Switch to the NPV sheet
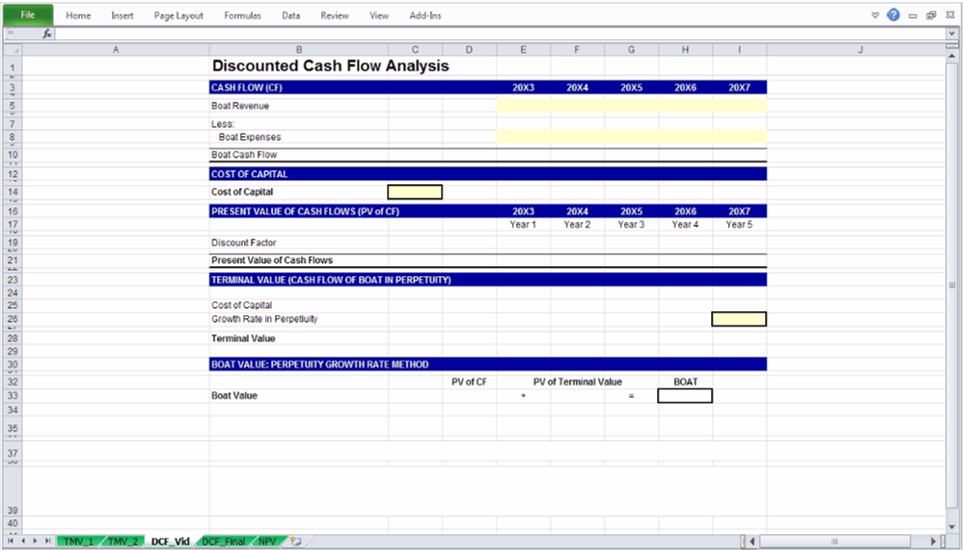The width and height of the screenshot is (963, 550). pos(267,541)
